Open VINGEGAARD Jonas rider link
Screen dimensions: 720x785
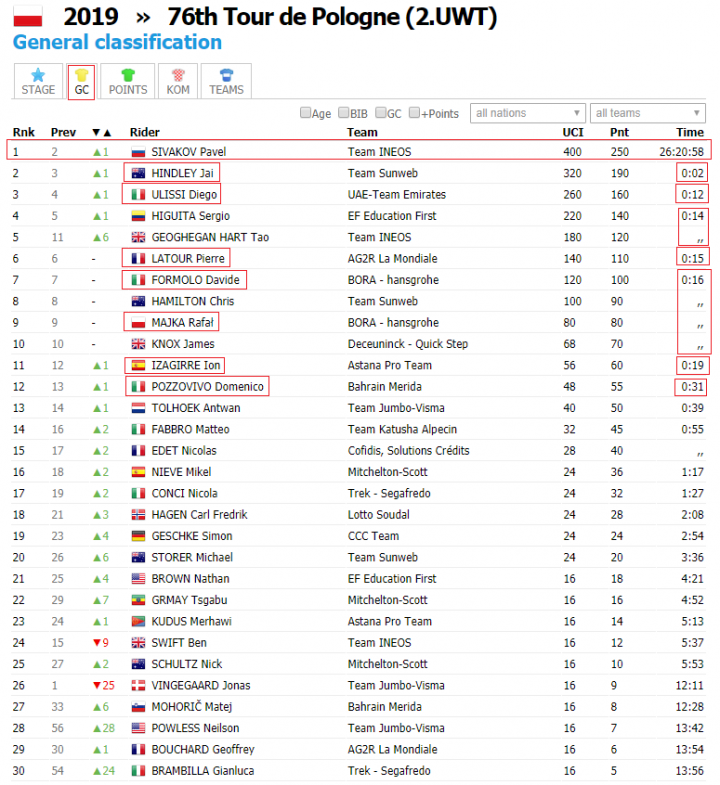pos(201,685)
